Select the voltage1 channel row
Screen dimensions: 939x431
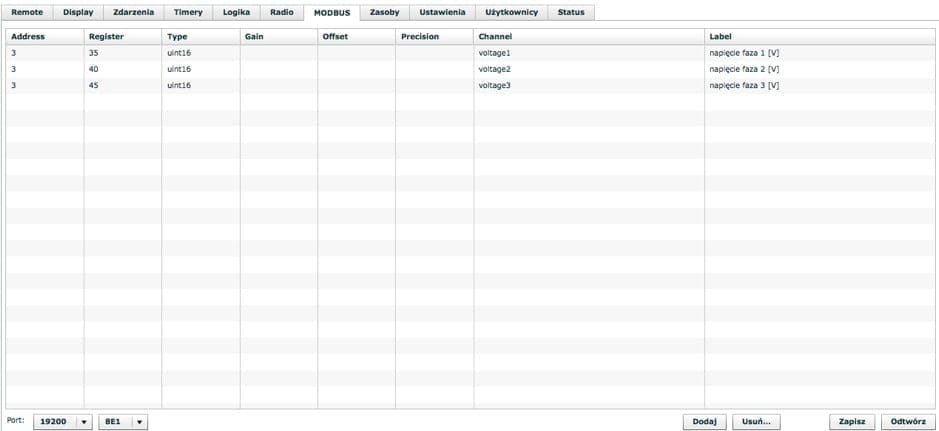[495, 52]
